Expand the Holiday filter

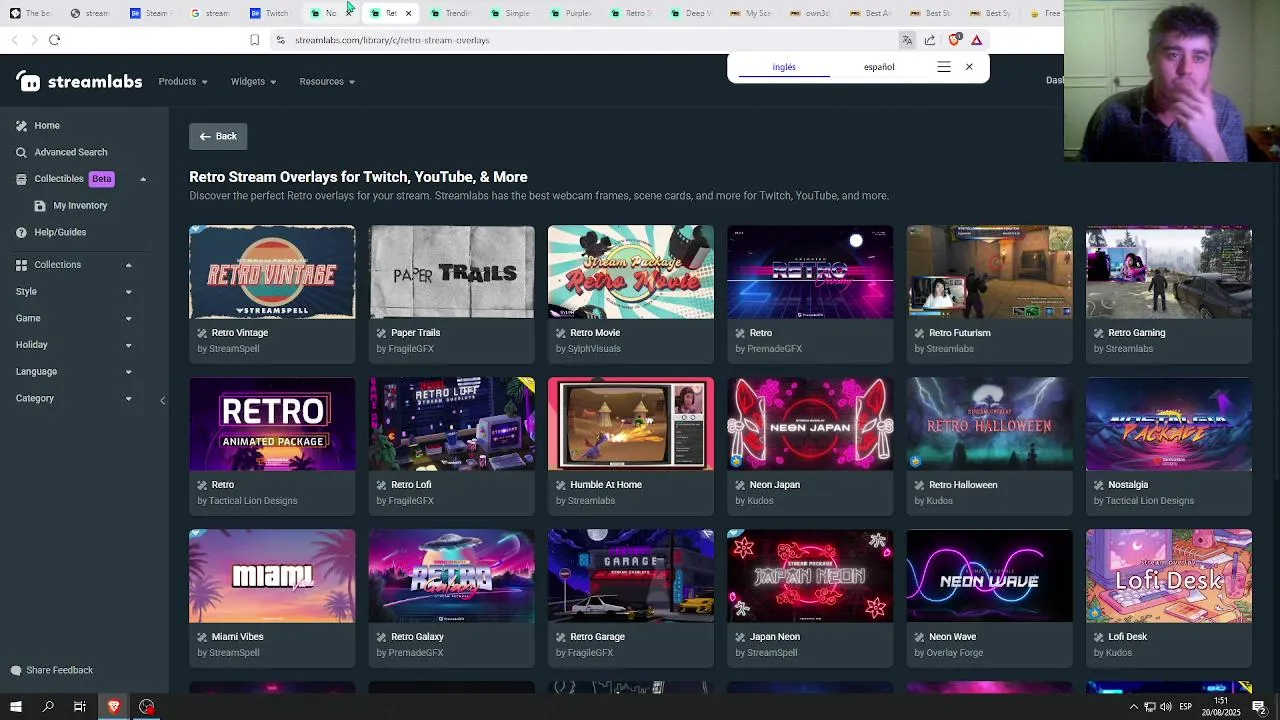128,345
